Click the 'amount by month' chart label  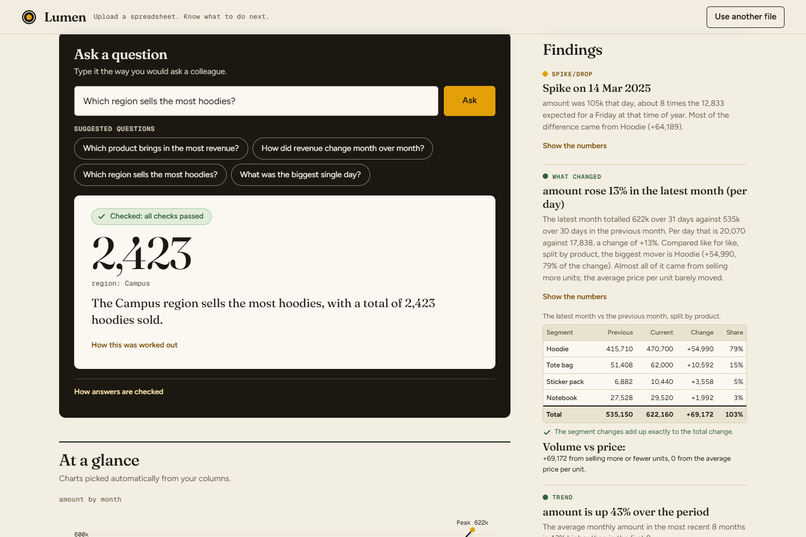click(x=90, y=499)
